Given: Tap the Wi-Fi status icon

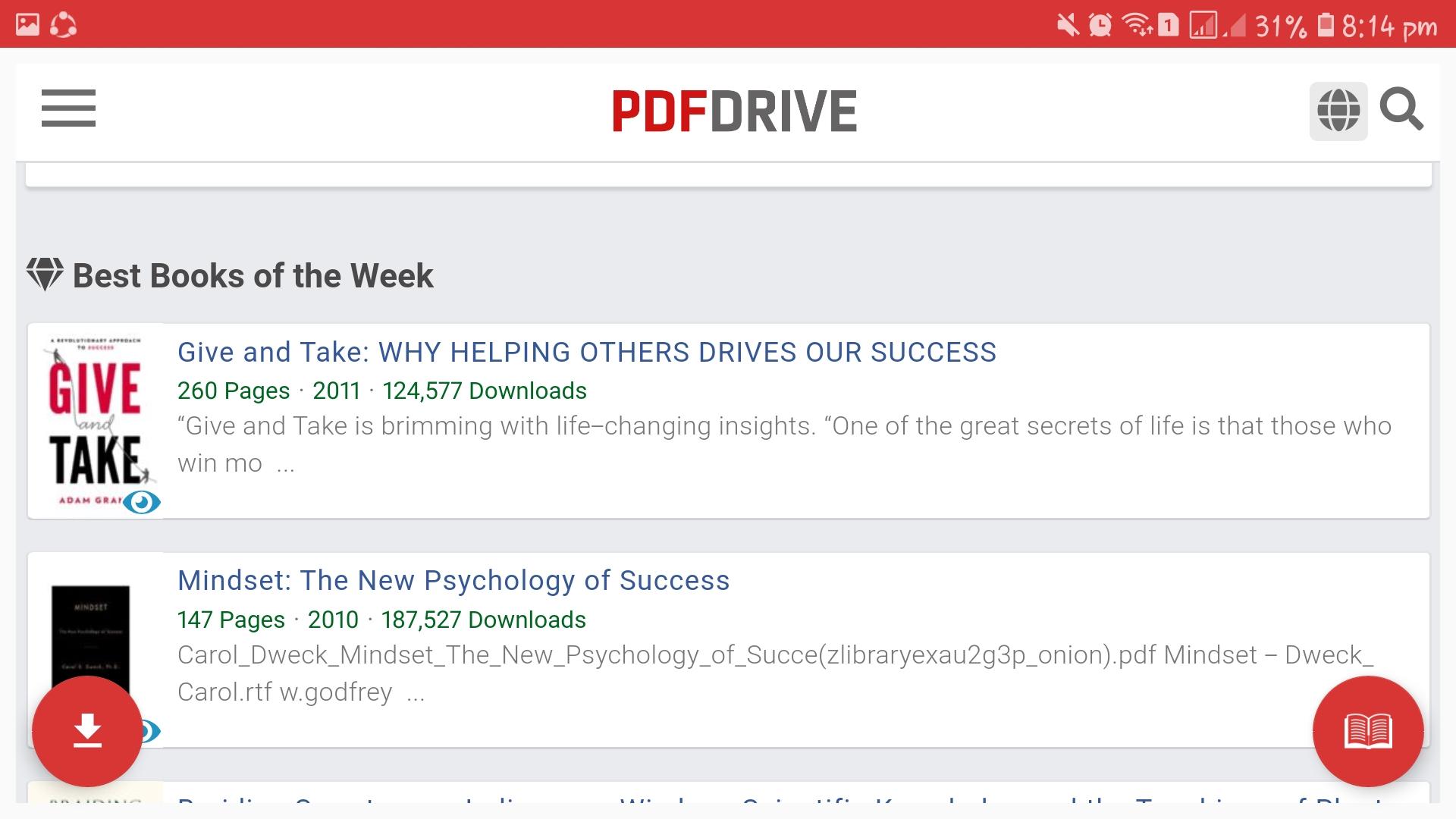Looking at the screenshot, I should [x=1137, y=26].
